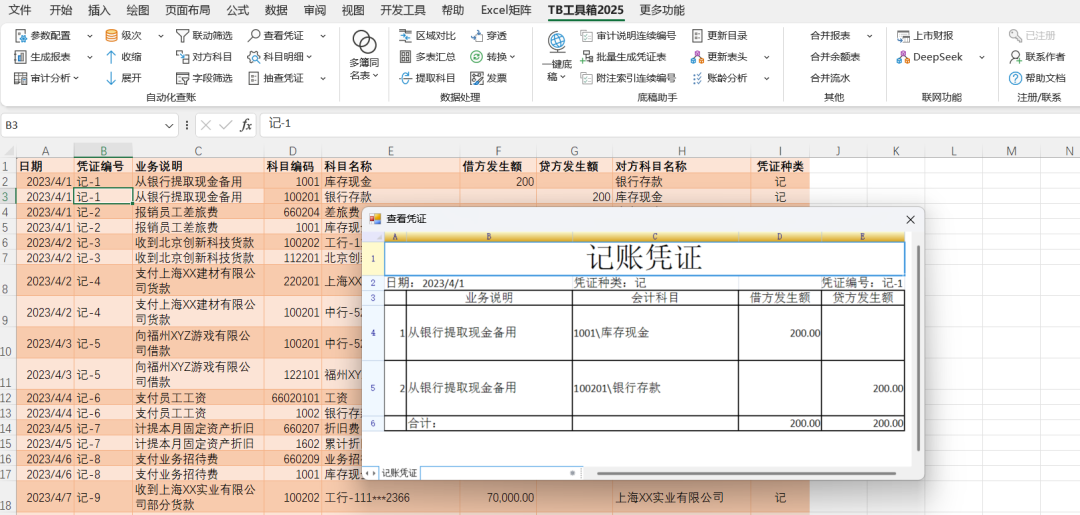1080x515 pixels.
Task: Click the 批量生成凭证表 icon
Action: [587, 57]
